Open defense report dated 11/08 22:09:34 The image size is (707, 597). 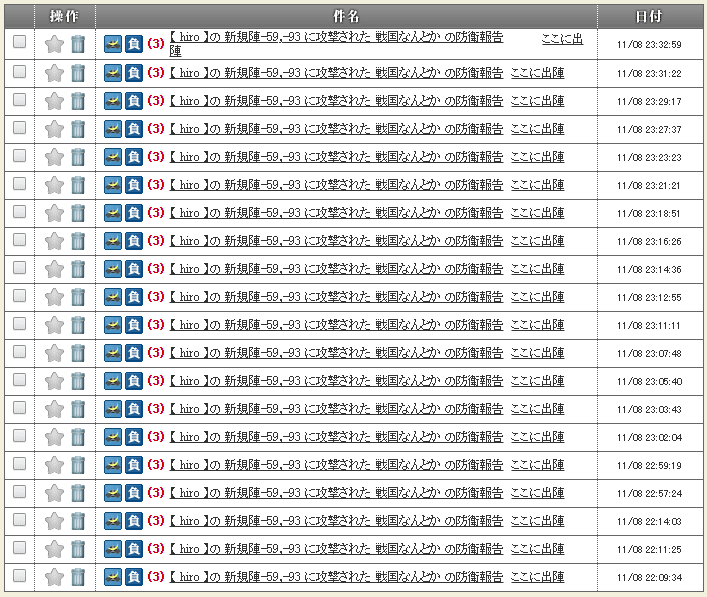pyautogui.click(x=336, y=576)
